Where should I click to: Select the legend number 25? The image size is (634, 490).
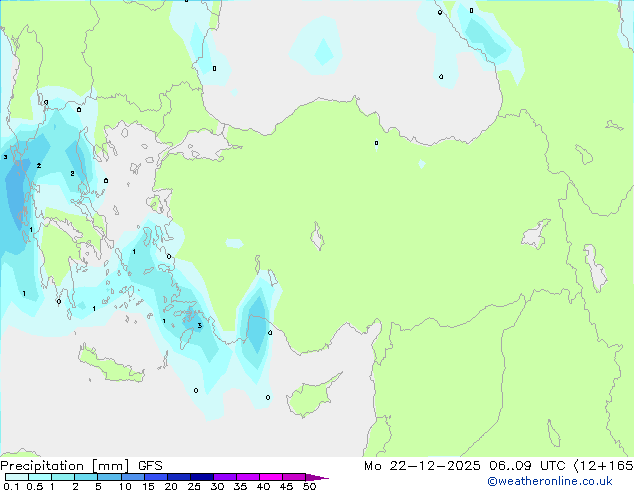(x=194, y=486)
